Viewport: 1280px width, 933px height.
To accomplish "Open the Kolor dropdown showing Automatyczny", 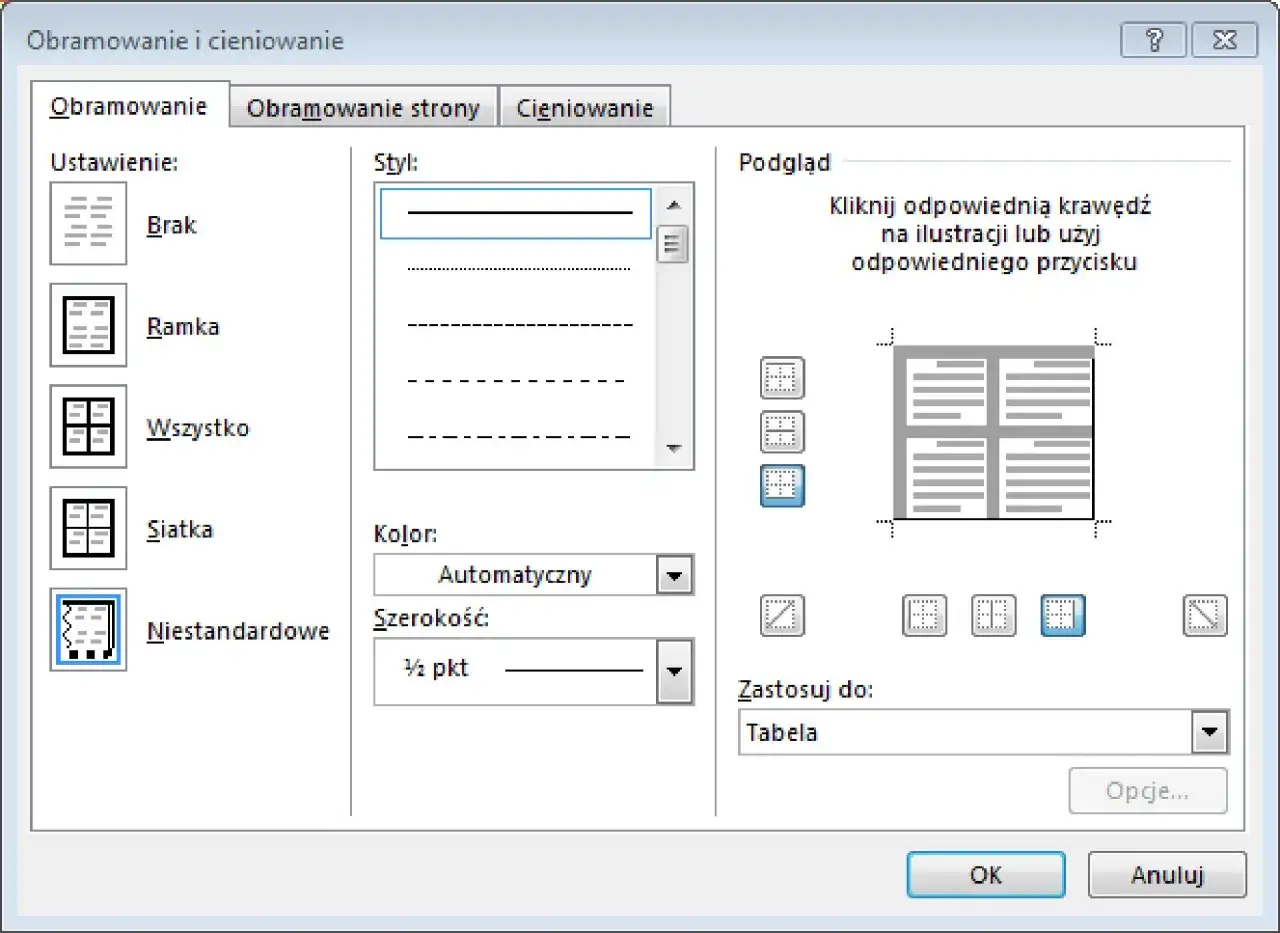I will pyautogui.click(x=674, y=576).
